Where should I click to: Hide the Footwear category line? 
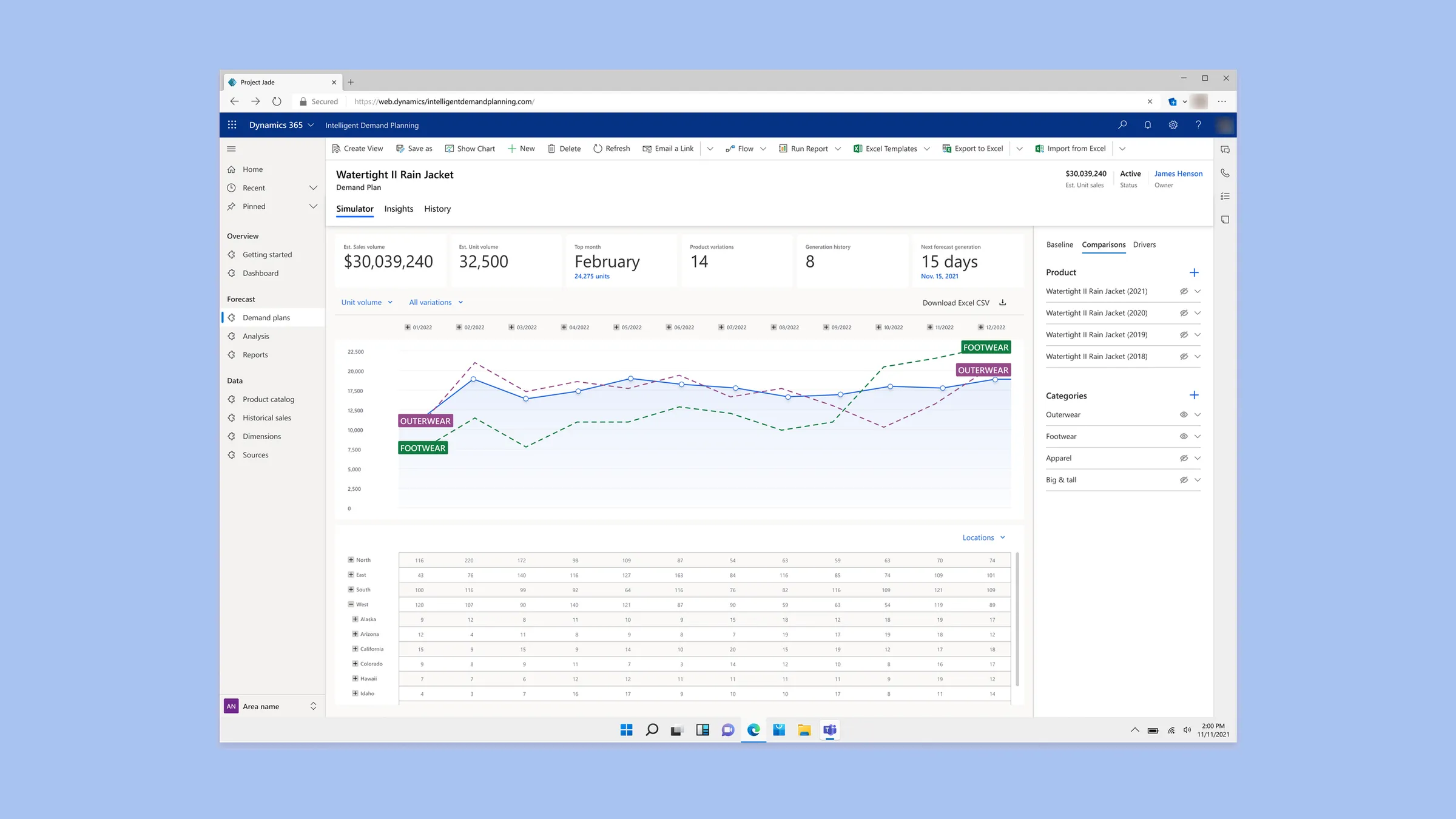tap(1183, 436)
